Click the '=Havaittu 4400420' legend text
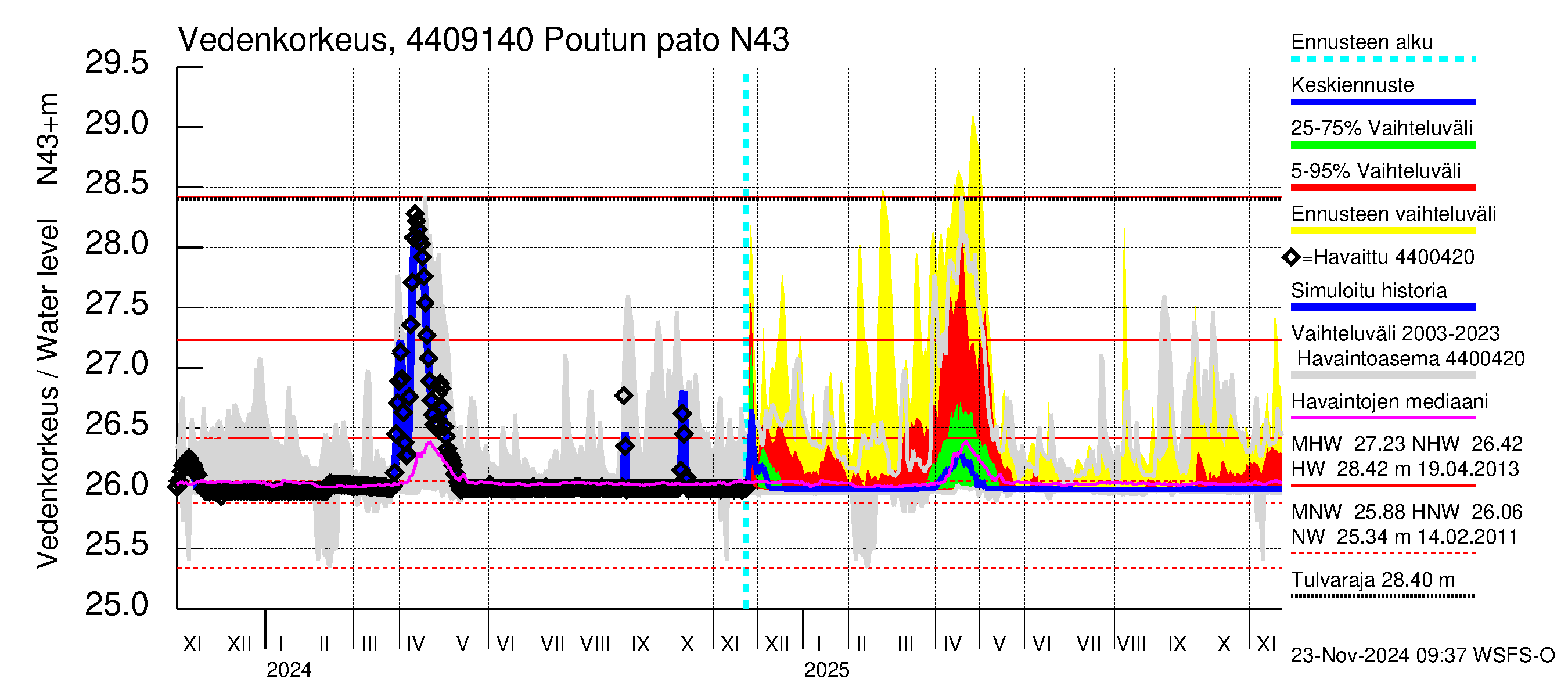This screenshot has width=1568, height=697. (1387, 257)
